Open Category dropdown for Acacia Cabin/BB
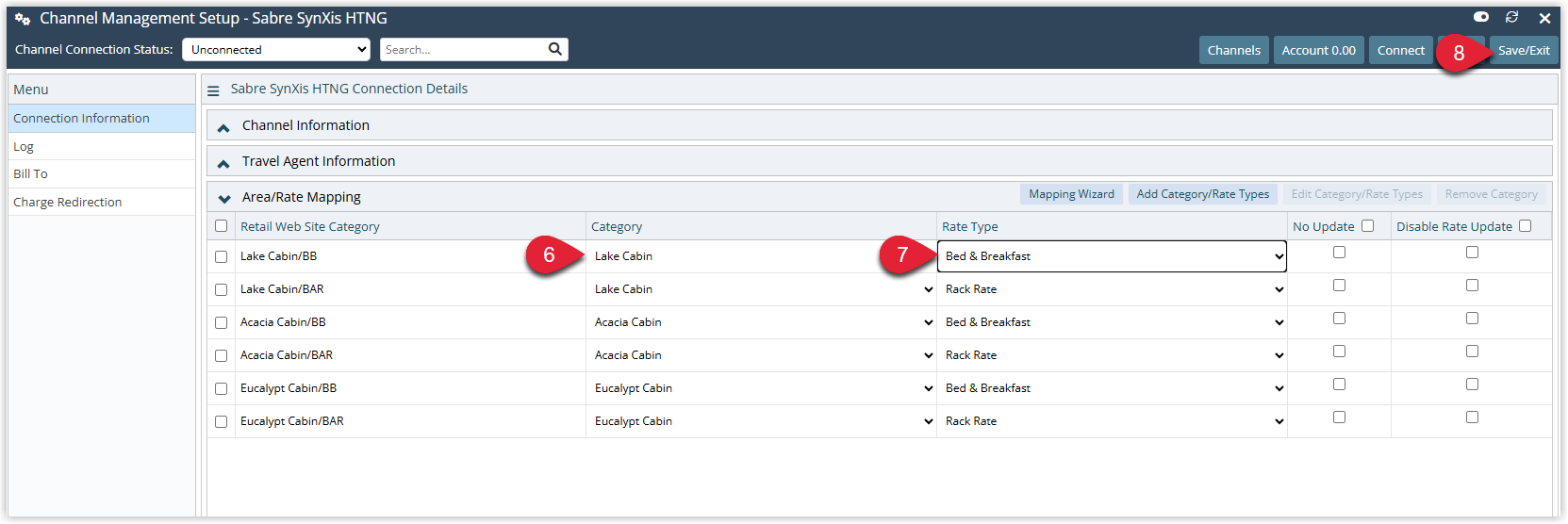 [x=761, y=322]
